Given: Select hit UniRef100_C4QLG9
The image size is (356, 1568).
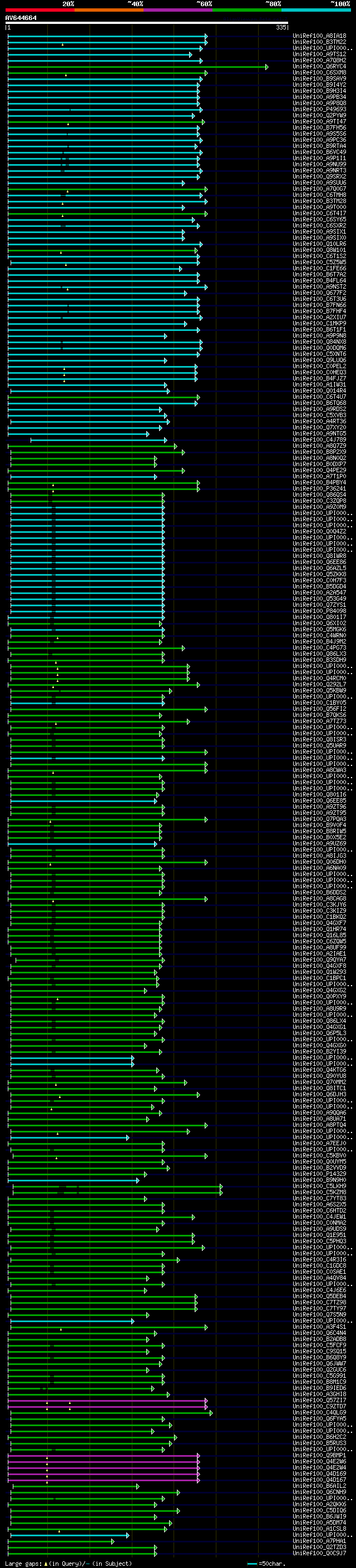Looking at the screenshot, I should (x=319, y=1413).
